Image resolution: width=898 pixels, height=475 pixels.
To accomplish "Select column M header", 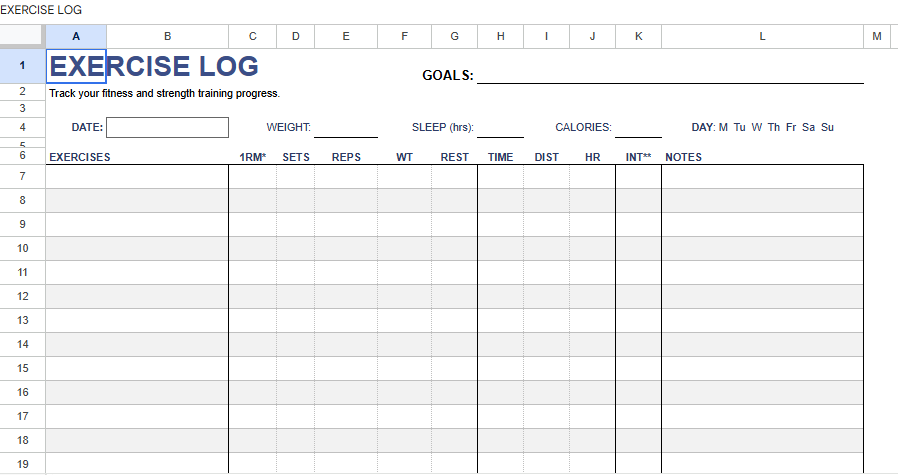I will tap(877, 36).
